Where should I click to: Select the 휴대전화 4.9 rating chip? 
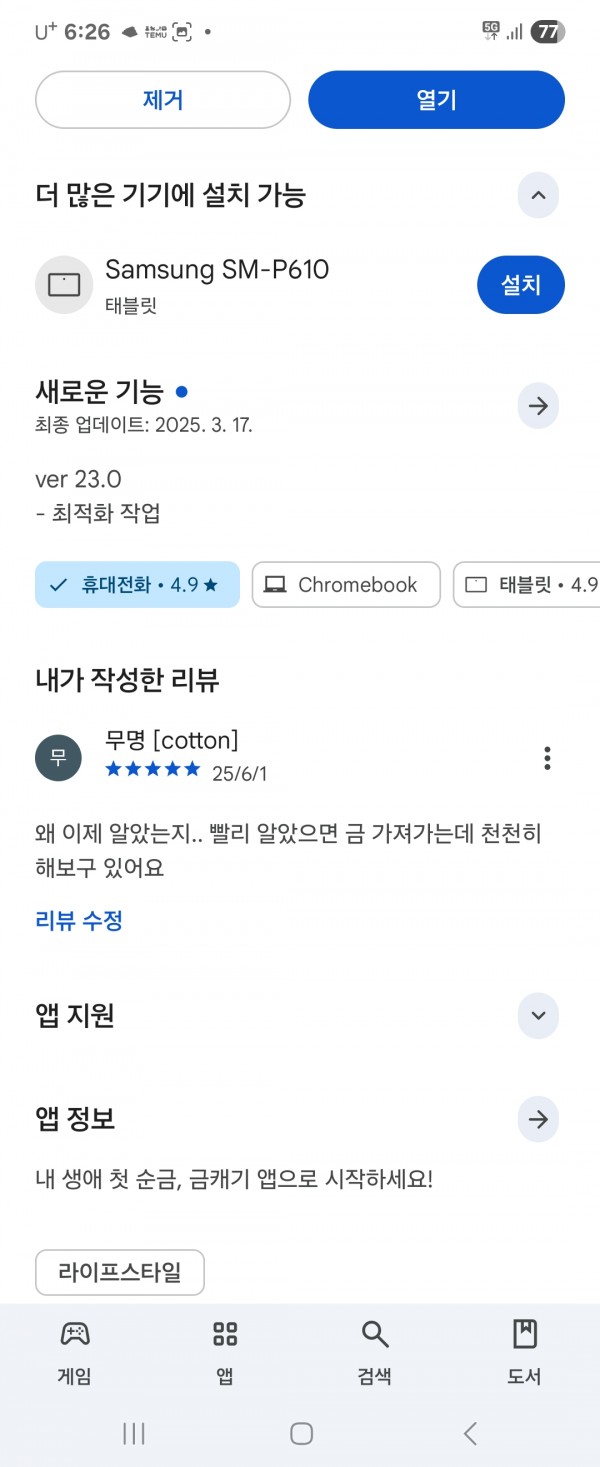coord(137,585)
